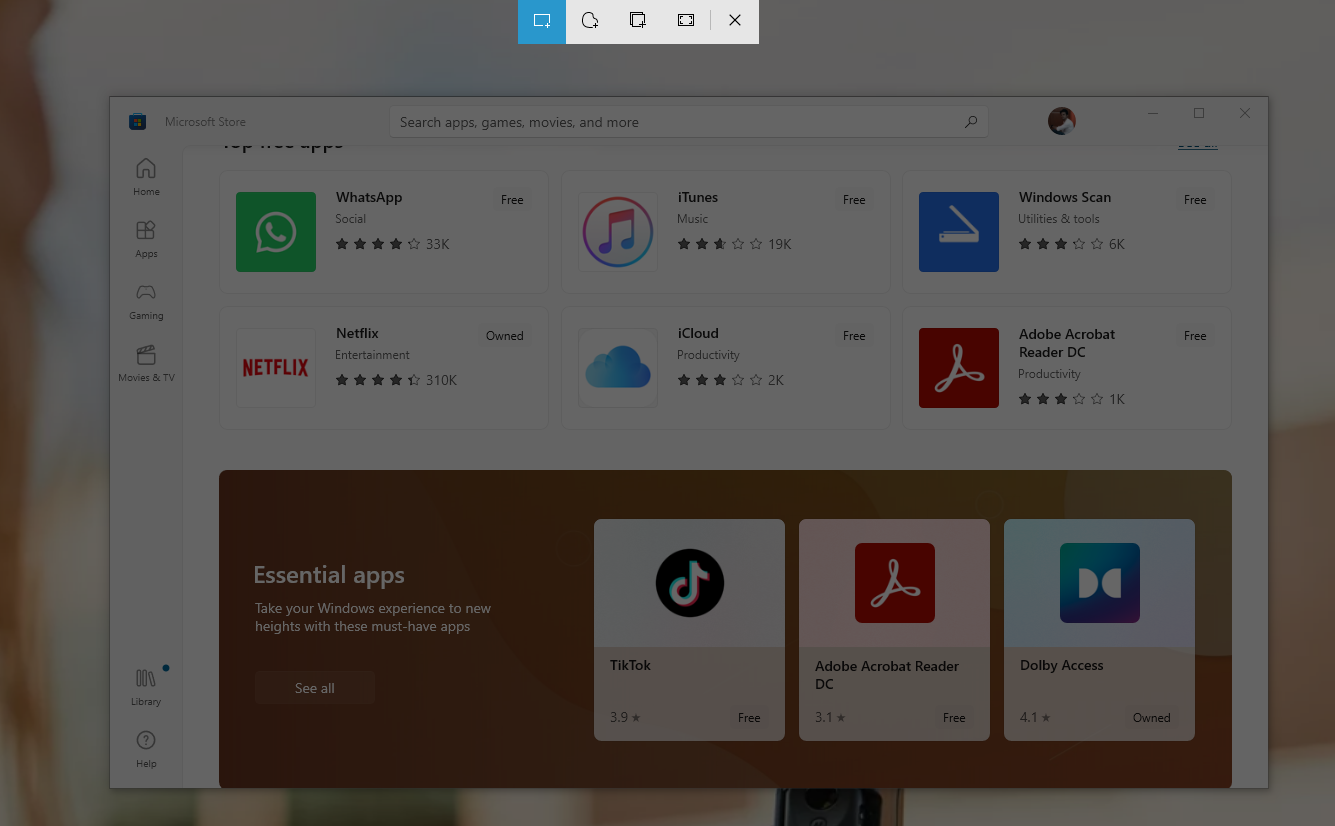Click the Free button for WhatsApp
Screen dimensions: 1335x826
click(512, 200)
